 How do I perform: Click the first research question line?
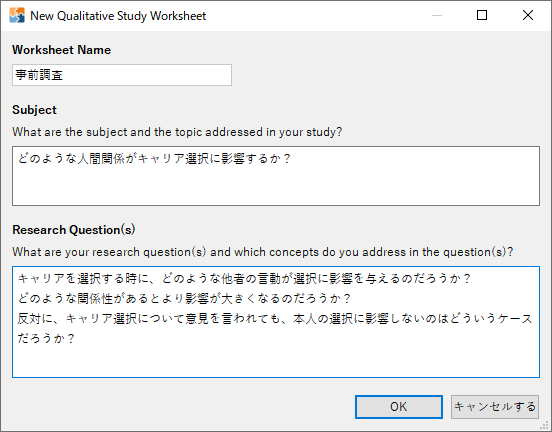[244, 279]
